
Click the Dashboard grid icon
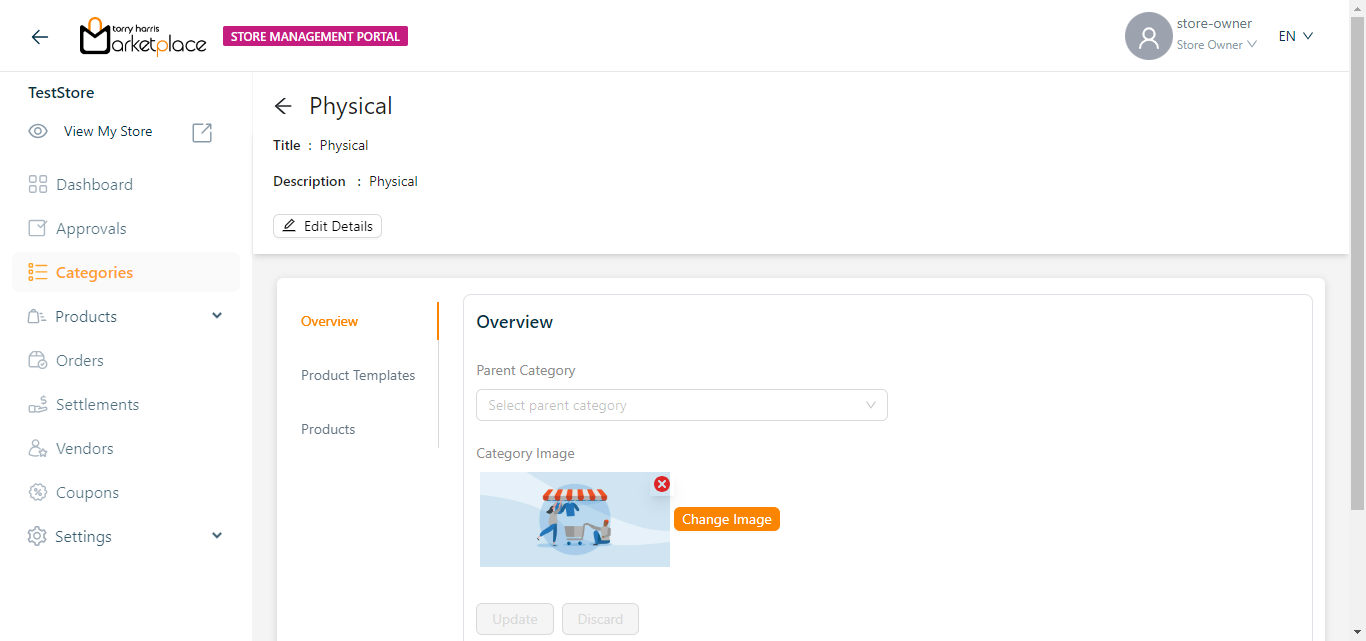click(x=38, y=184)
